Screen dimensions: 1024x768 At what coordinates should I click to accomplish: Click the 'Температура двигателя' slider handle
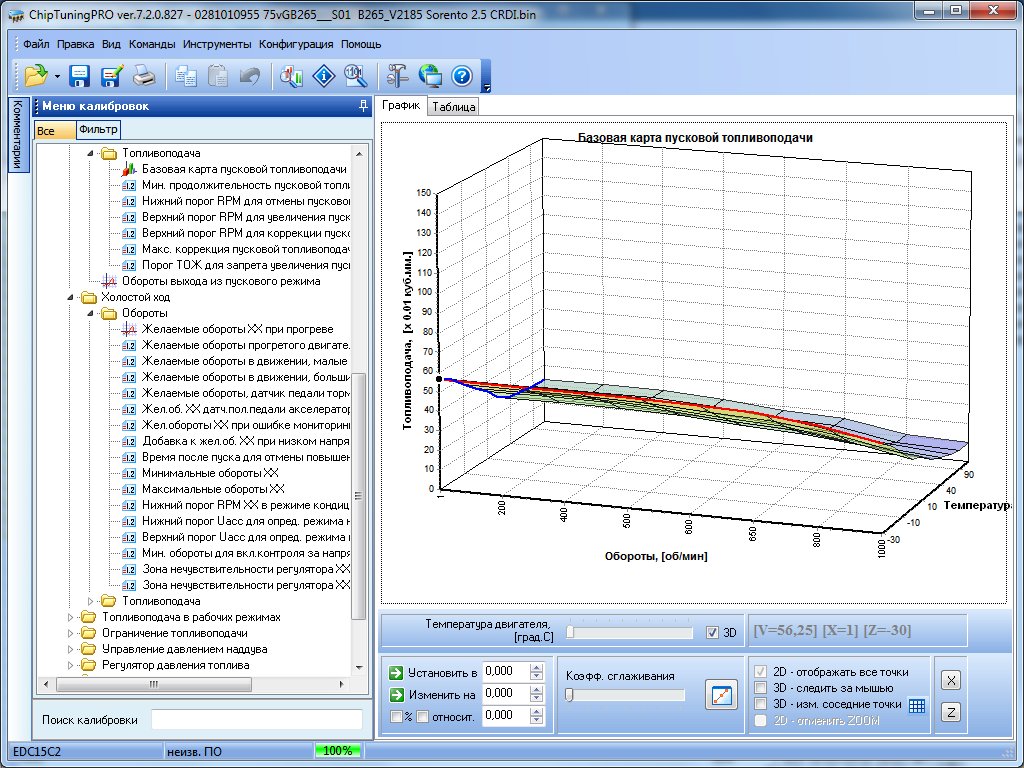point(570,632)
